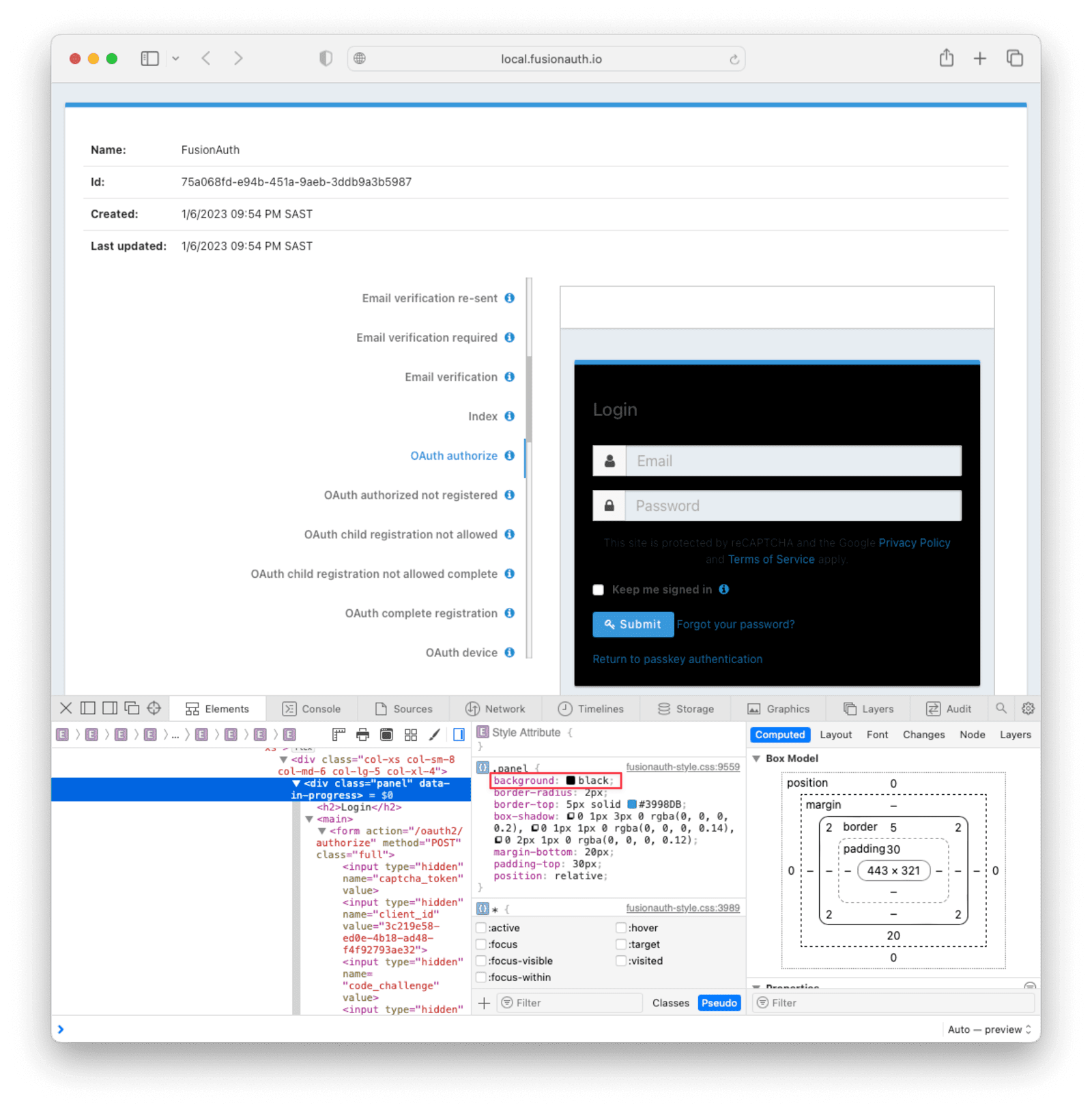Switch to the Timelines tab
Image resolution: width=1092 pixels, height=1110 pixels.
590,709
